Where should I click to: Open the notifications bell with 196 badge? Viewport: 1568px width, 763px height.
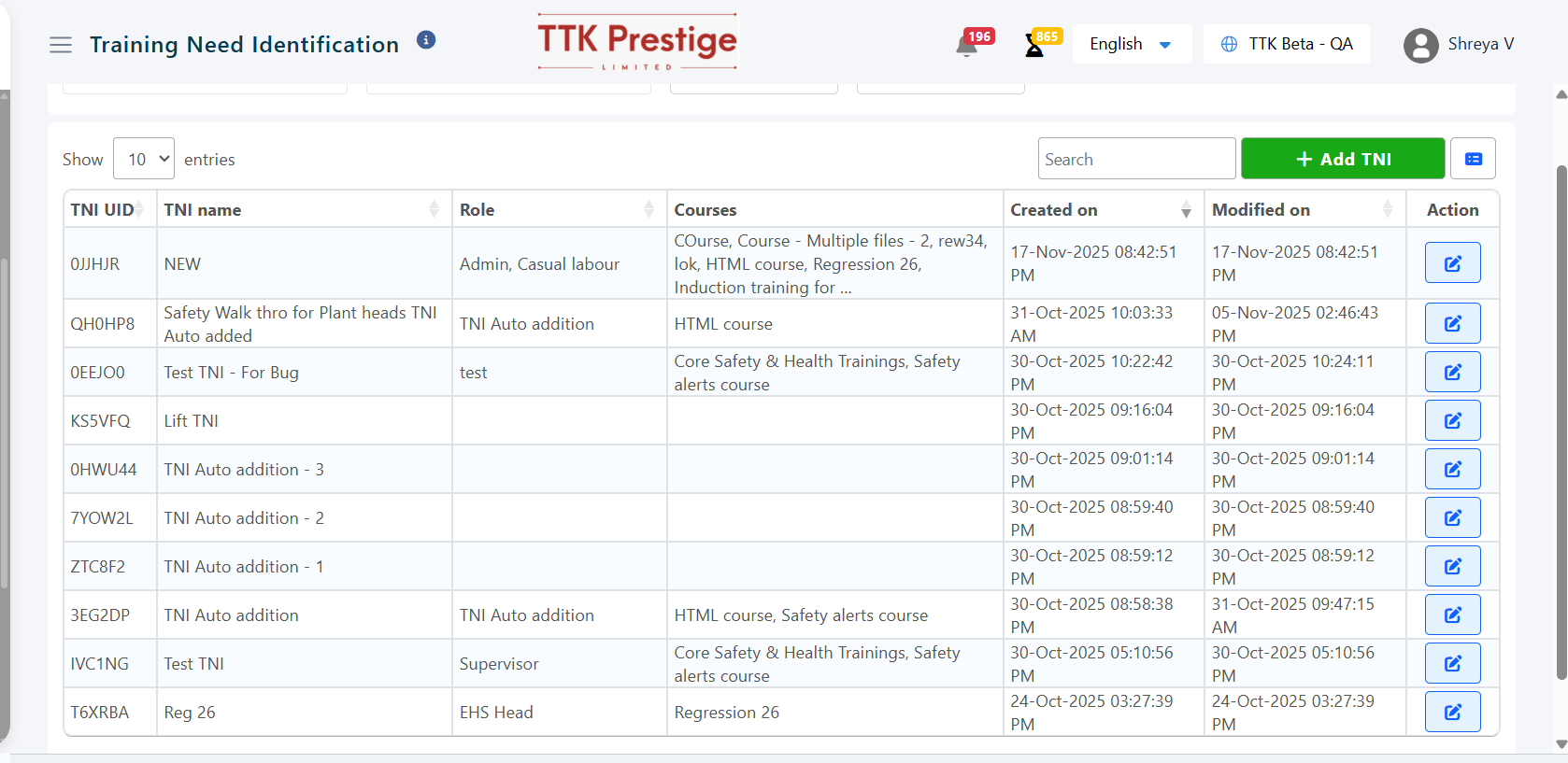[967, 45]
